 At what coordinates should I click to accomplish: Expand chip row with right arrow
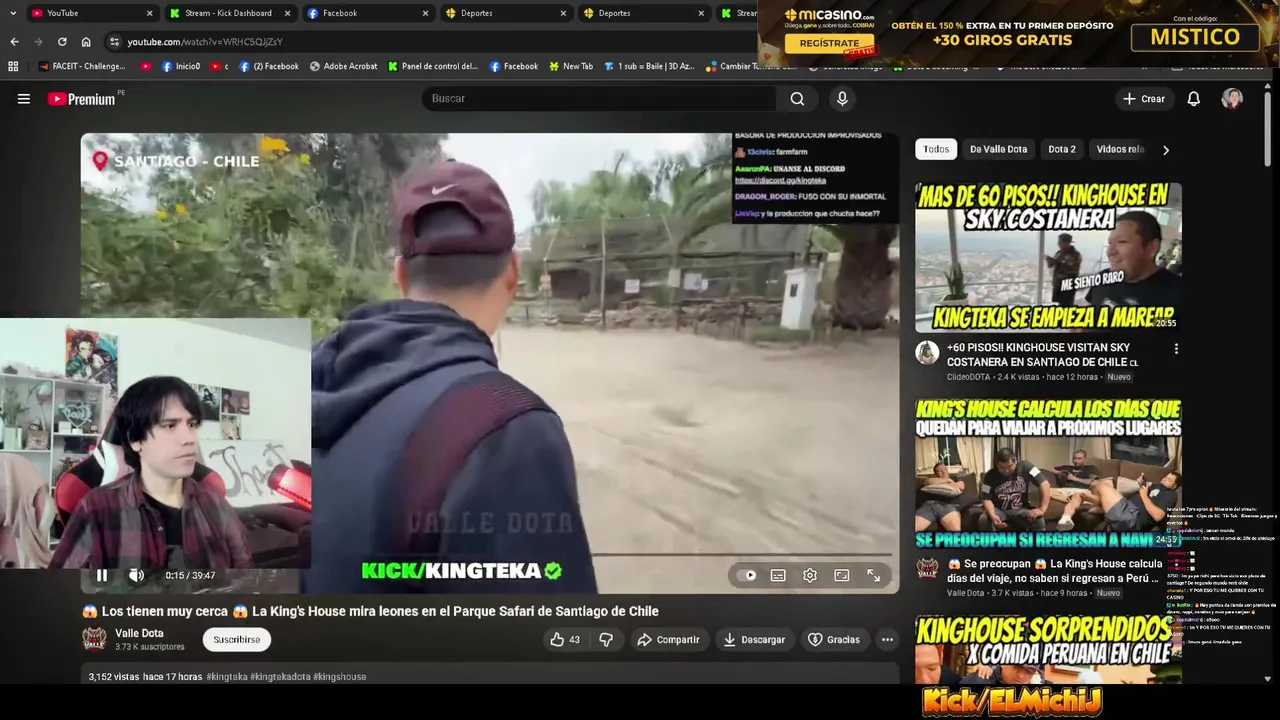1165,149
